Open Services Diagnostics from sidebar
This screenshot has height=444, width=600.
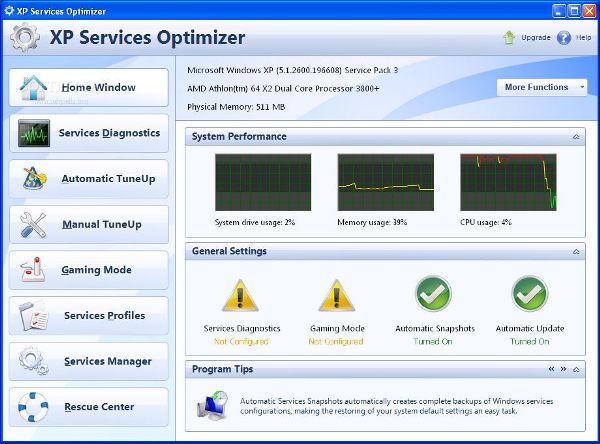tap(89, 133)
